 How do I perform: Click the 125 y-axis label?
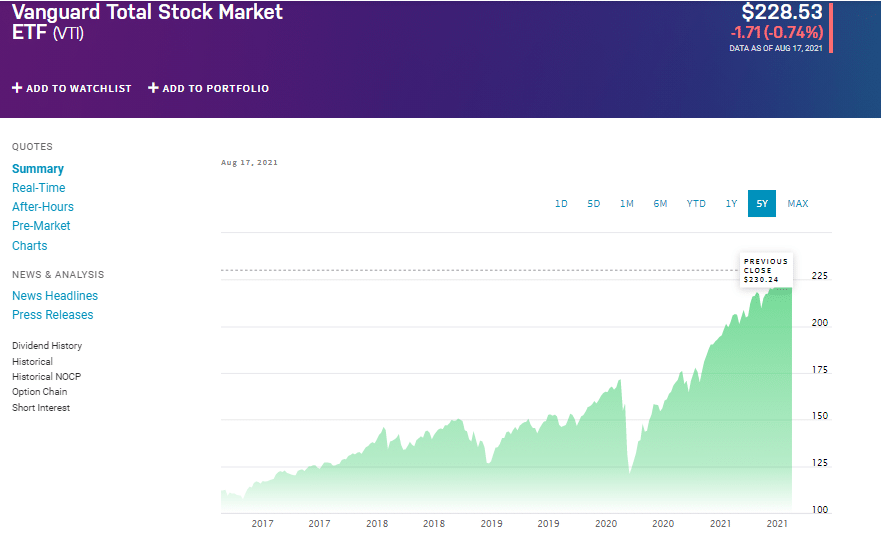point(820,463)
